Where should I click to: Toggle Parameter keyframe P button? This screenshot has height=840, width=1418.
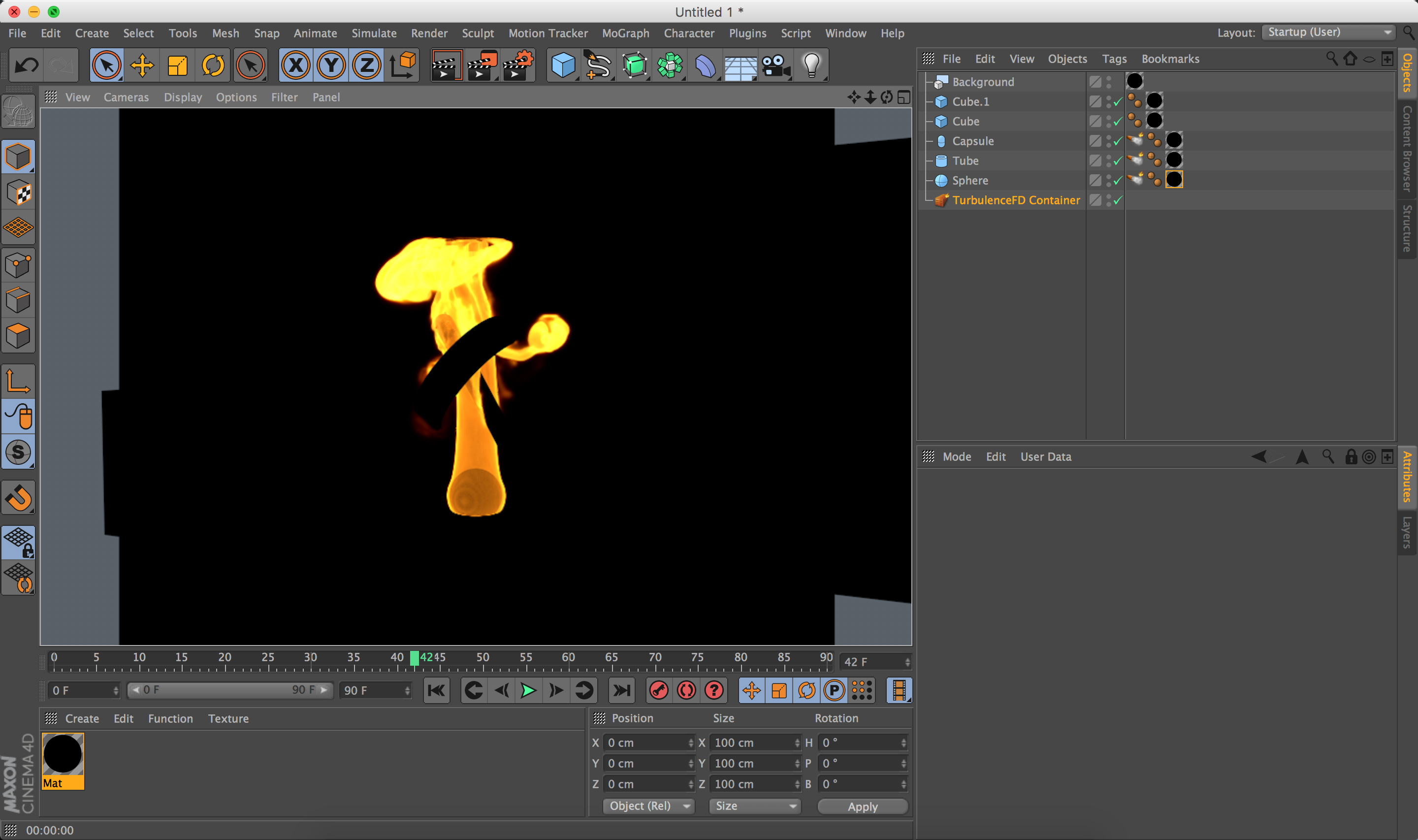(x=834, y=691)
